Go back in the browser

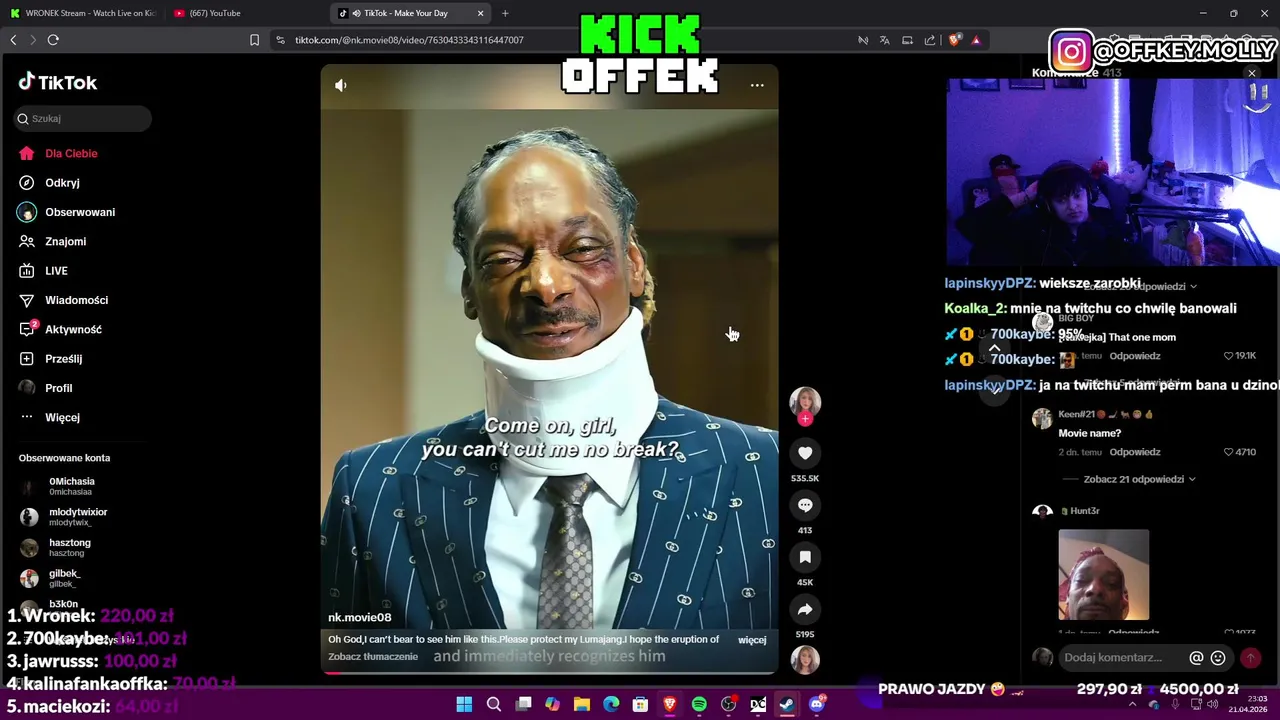pos(13,40)
